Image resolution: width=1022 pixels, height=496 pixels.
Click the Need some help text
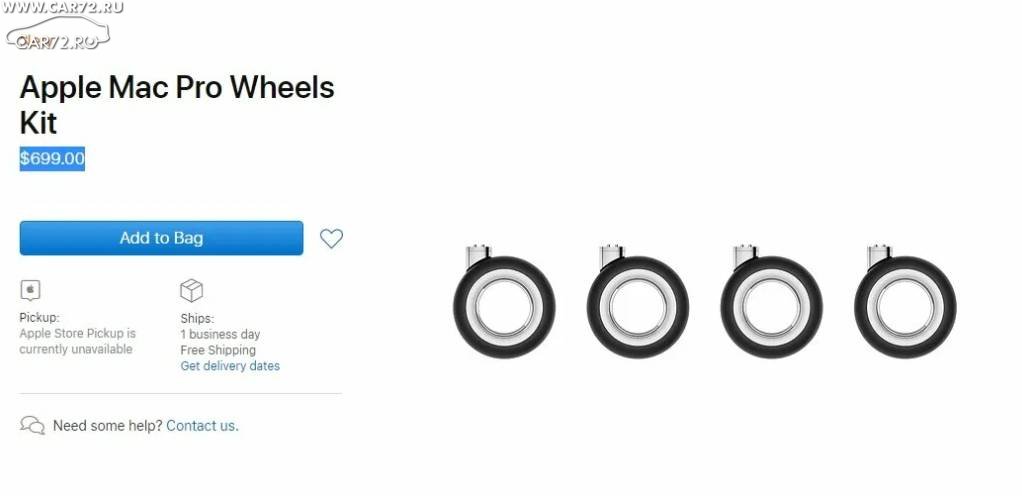(x=108, y=426)
